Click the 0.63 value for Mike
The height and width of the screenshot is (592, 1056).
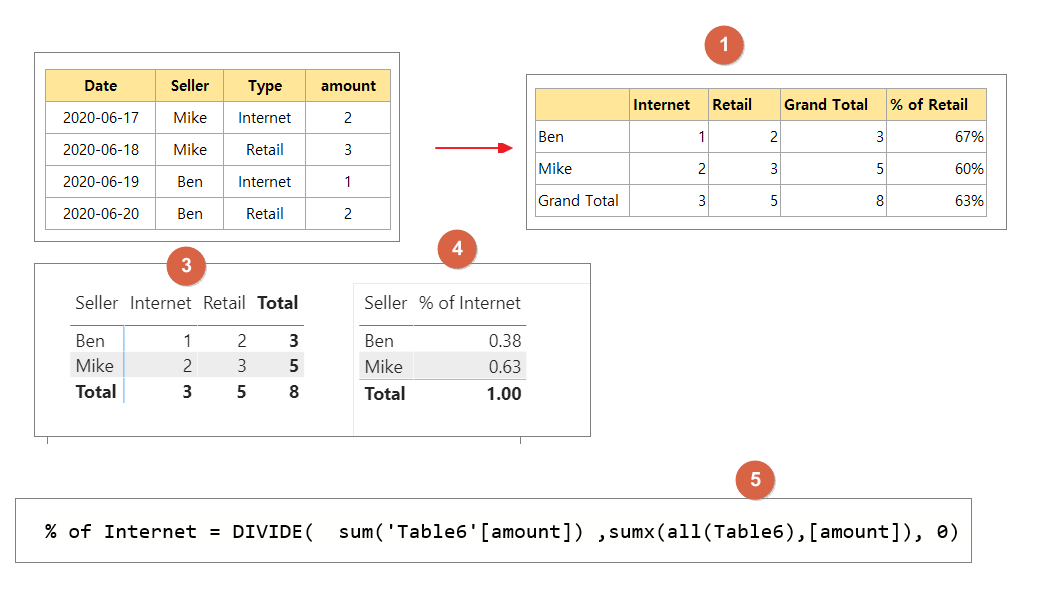coord(504,366)
